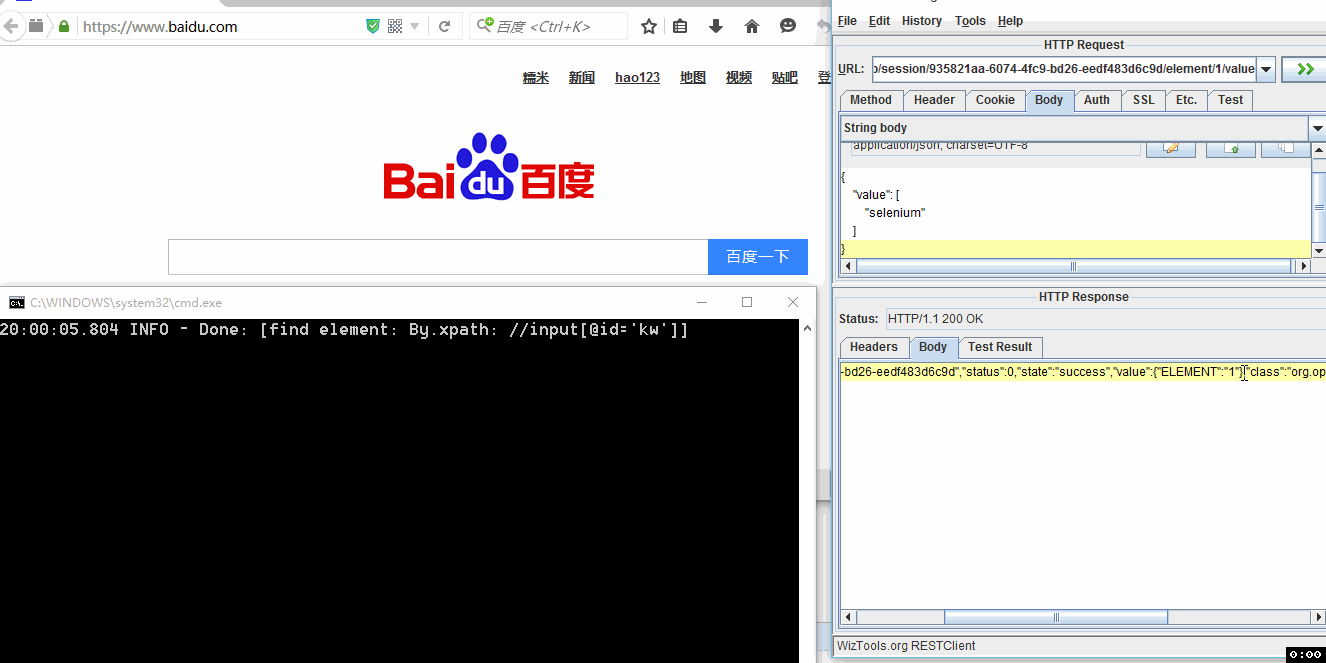Switch to the Cookie tab
The image size is (1326, 663).
[x=996, y=100]
